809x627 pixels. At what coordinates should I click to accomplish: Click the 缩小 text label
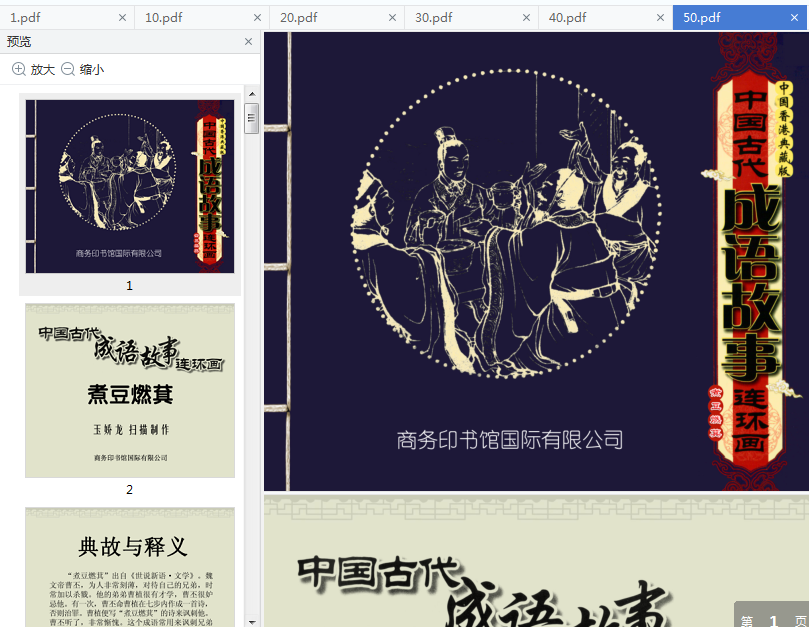[92, 70]
